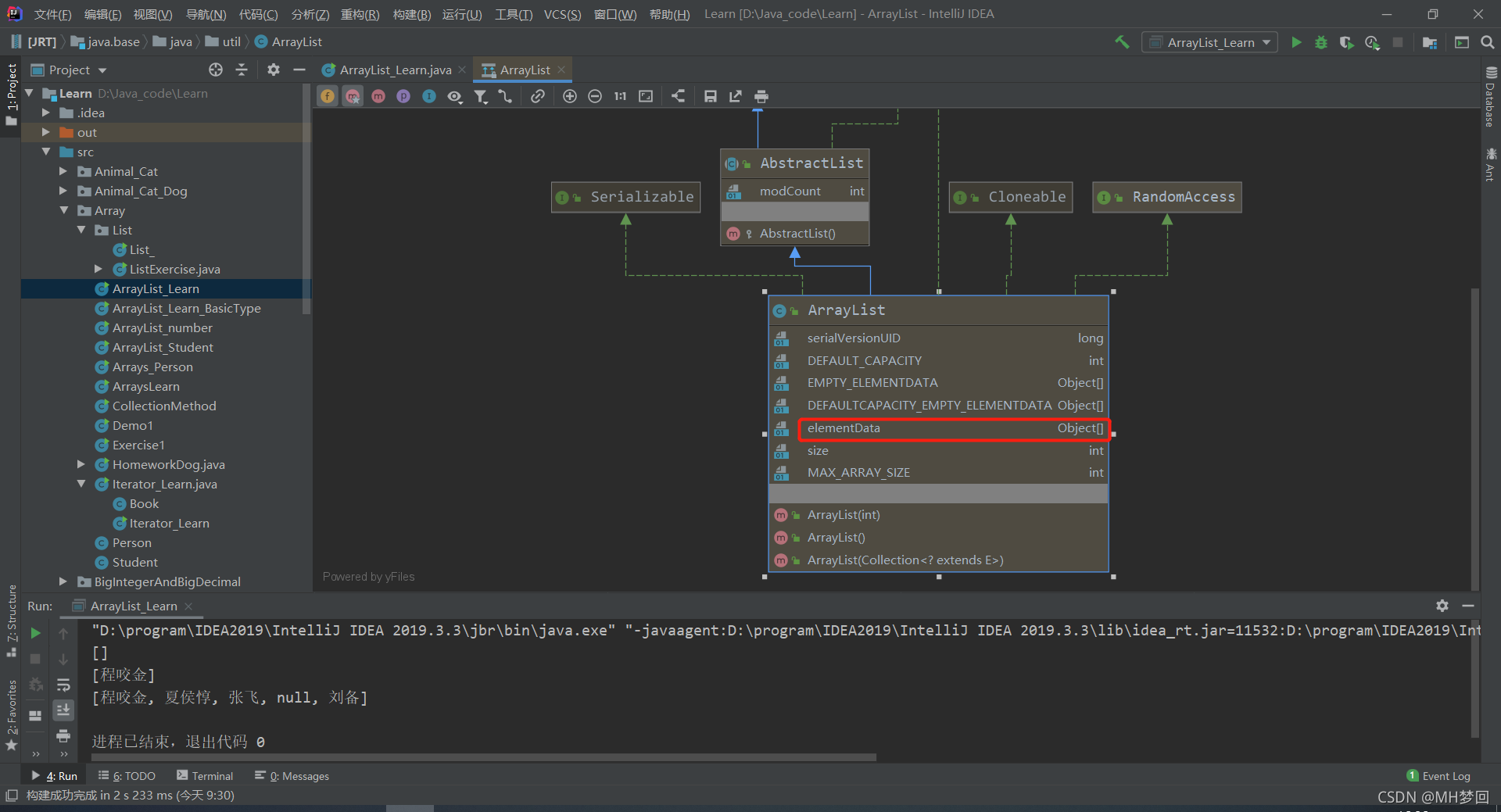Open the Database tool window
The width and height of the screenshot is (1501, 812).
(1491, 97)
